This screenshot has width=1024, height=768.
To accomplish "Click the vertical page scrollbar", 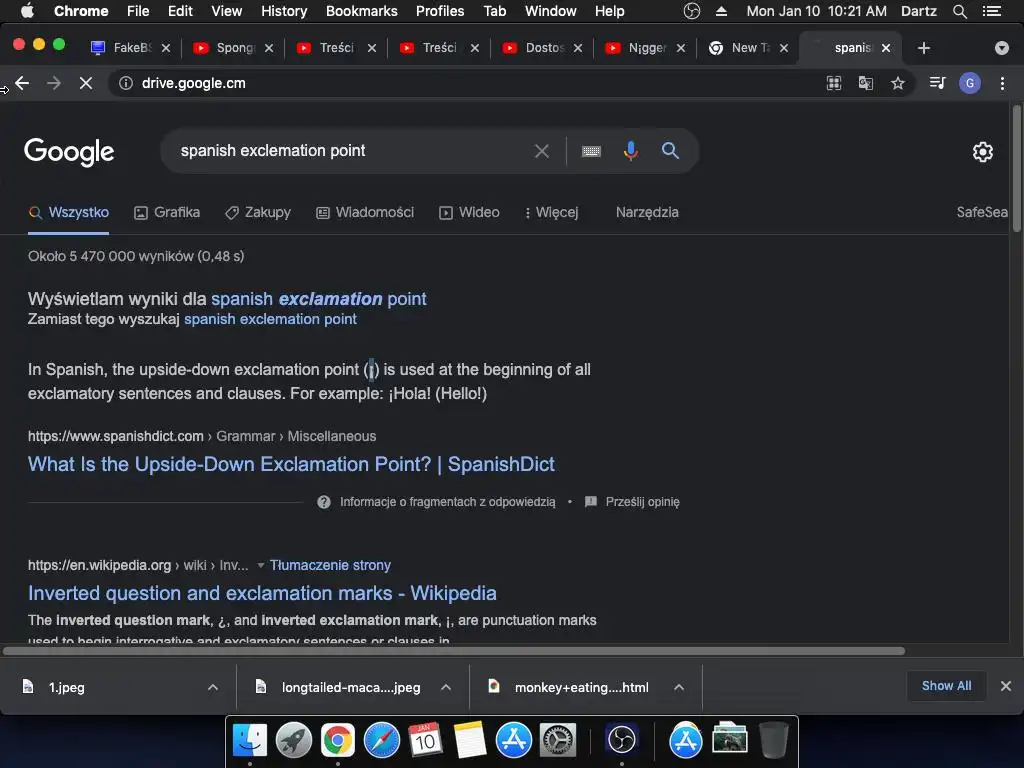I will [x=1017, y=168].
